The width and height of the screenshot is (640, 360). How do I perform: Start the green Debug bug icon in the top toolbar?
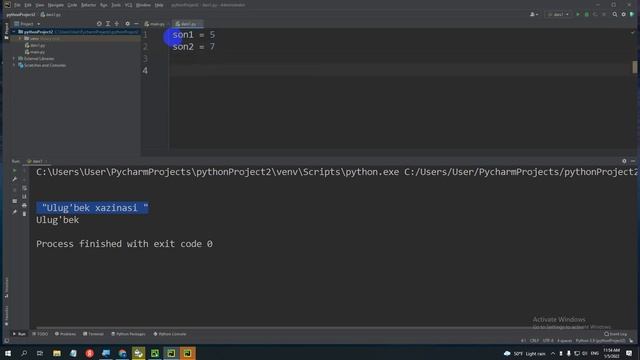pyautogui.click(x=587, y=14)
